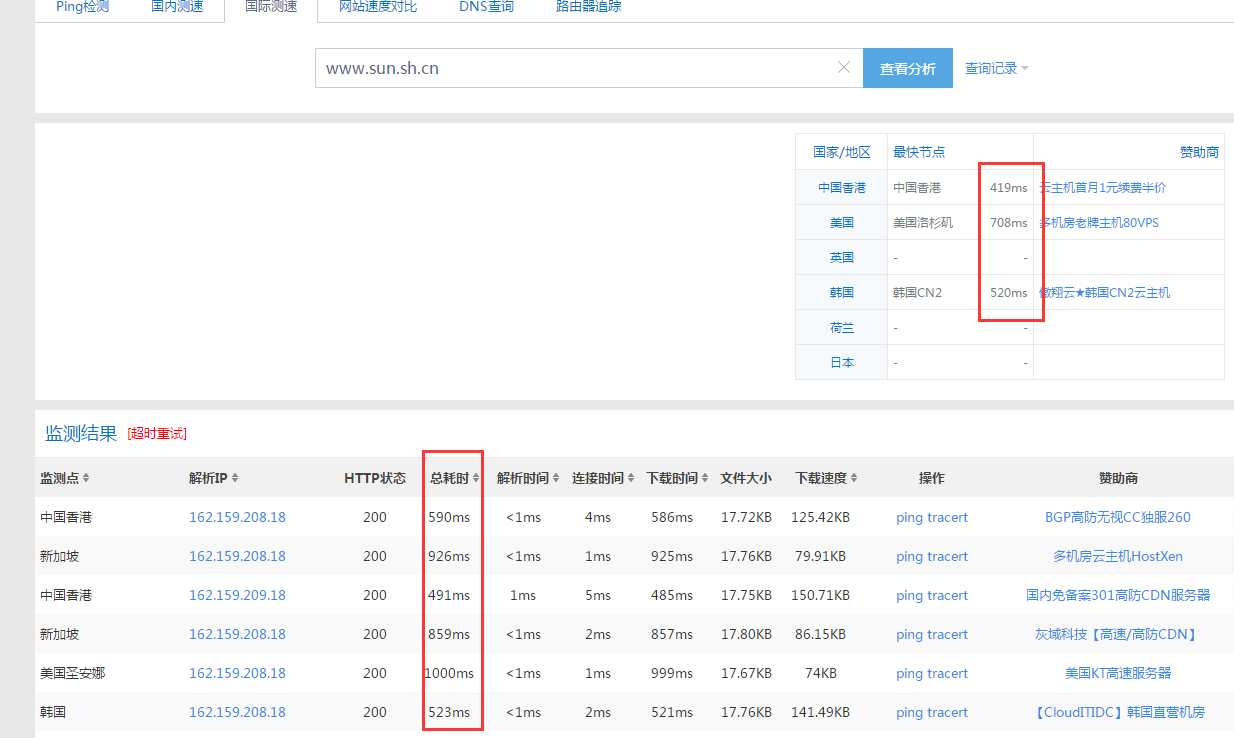Select the 路由器追踪 tab
The image size is (1234, 738).
coord(588,7)
